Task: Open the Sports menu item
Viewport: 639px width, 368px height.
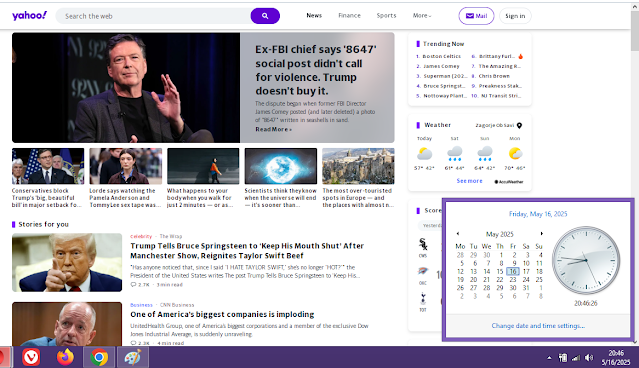Action: coord(386,15)
